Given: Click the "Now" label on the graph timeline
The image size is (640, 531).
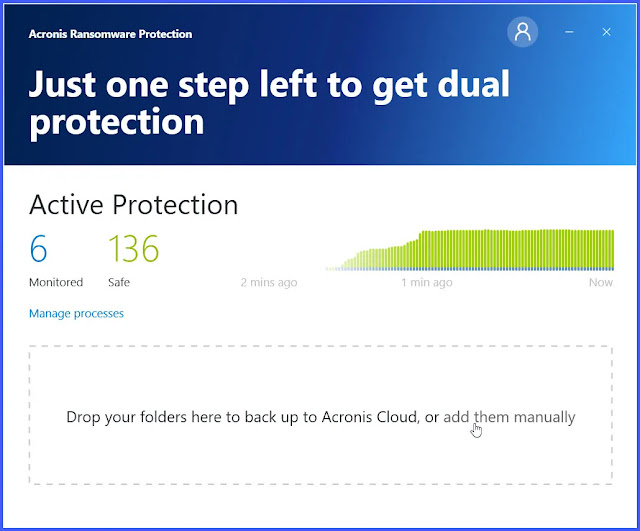Looking at the screenshot, I should point(601,282).
